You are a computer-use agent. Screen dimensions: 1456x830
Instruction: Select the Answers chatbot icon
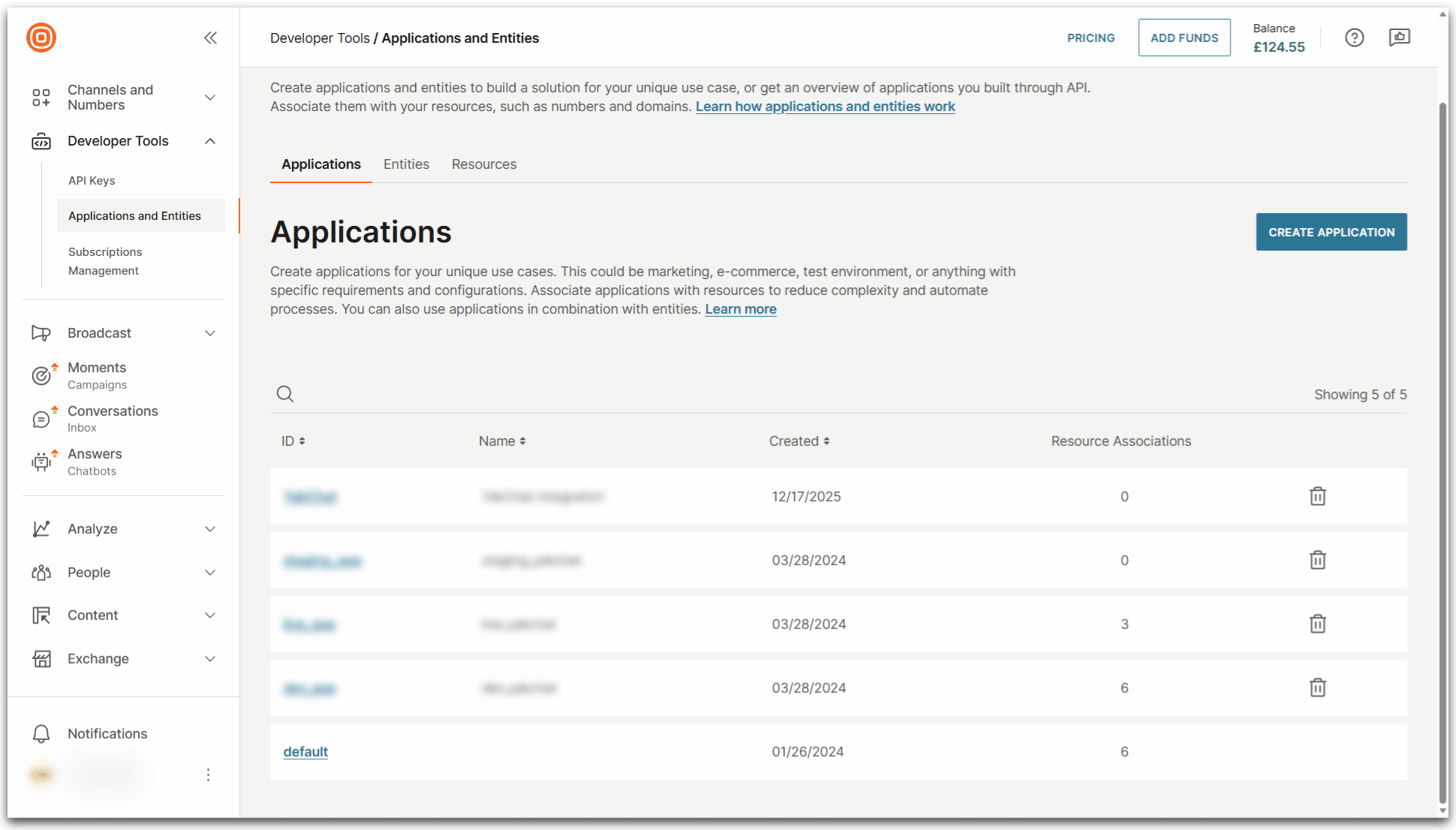coord(41,462)
